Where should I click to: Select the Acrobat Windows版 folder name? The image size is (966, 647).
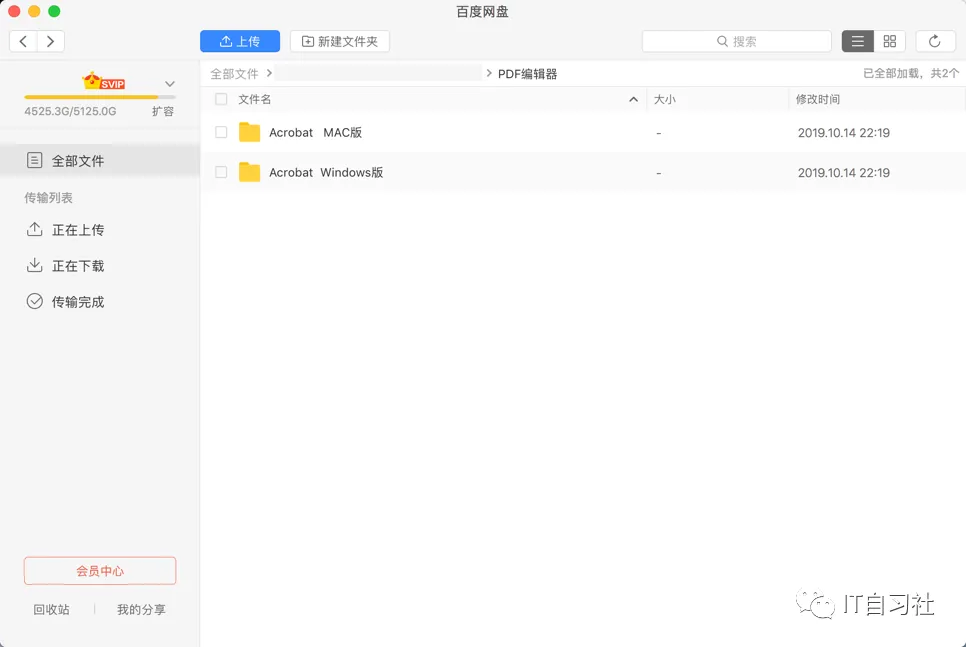(326, 173)
